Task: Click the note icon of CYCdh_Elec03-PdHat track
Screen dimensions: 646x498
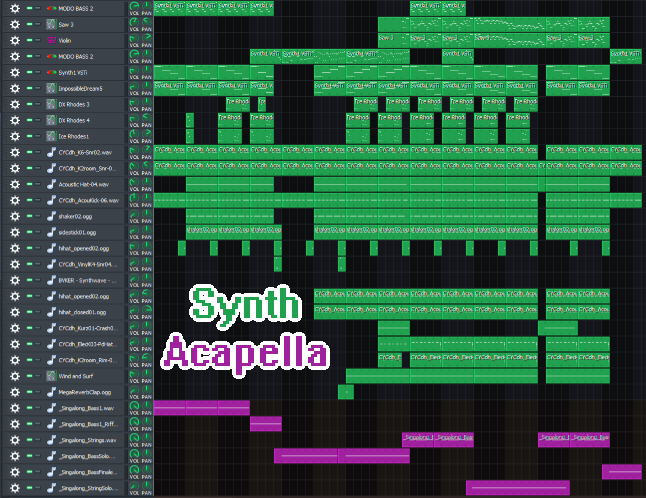Action: pyautogui.click(x=51, y=344)
